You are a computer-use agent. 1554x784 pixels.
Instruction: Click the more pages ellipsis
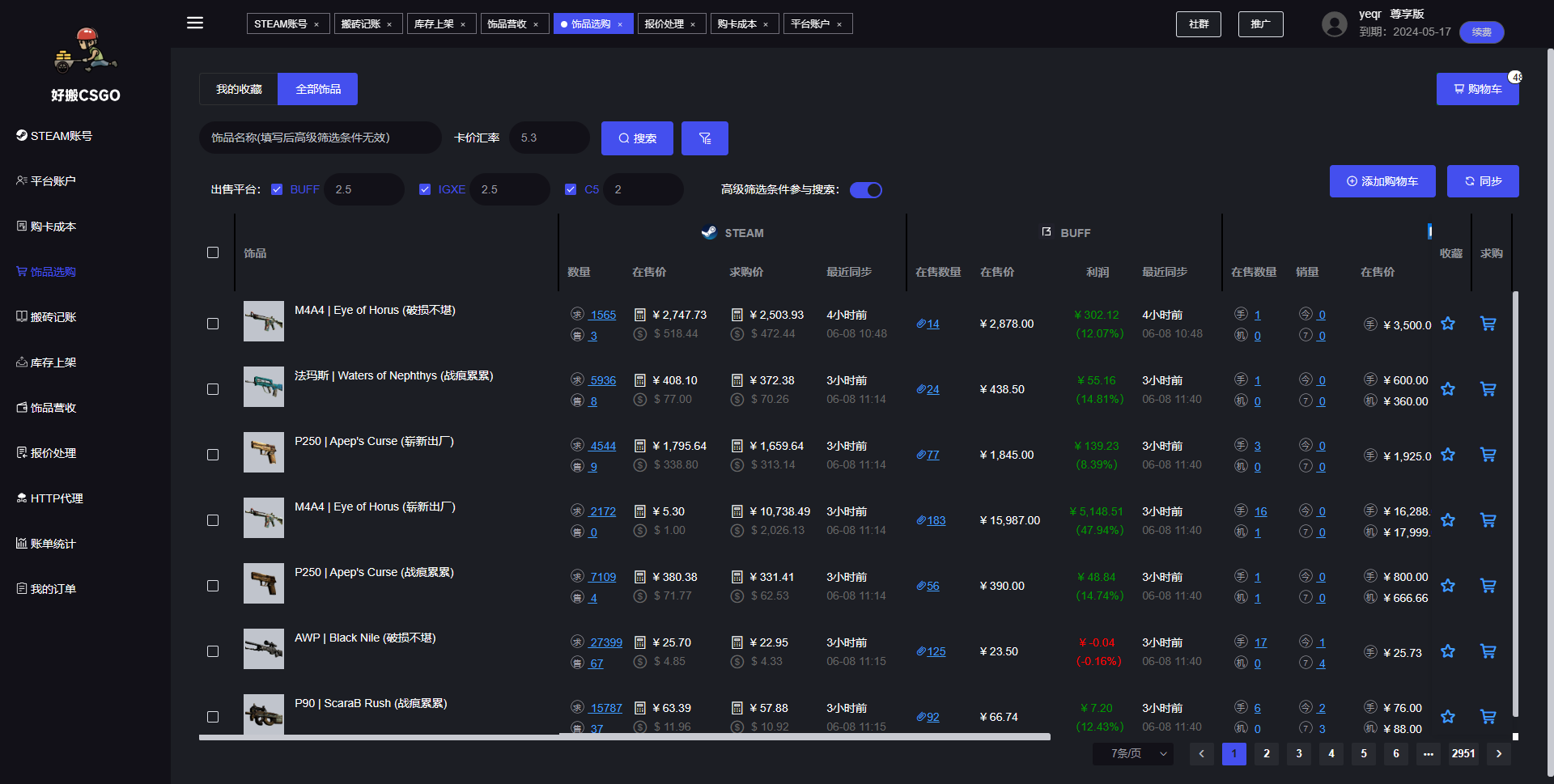coord(1429,753)
